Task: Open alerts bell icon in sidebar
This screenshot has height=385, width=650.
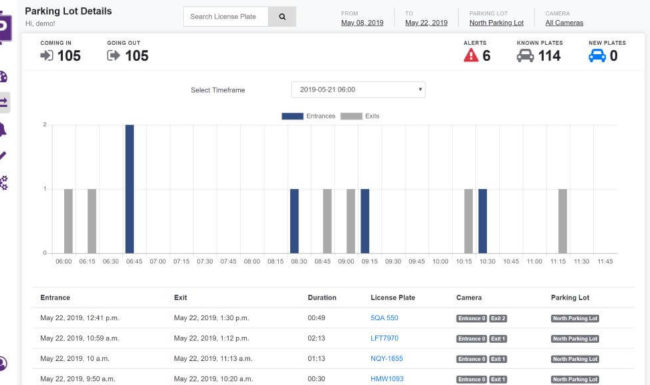Action: [x=3, y=130]
